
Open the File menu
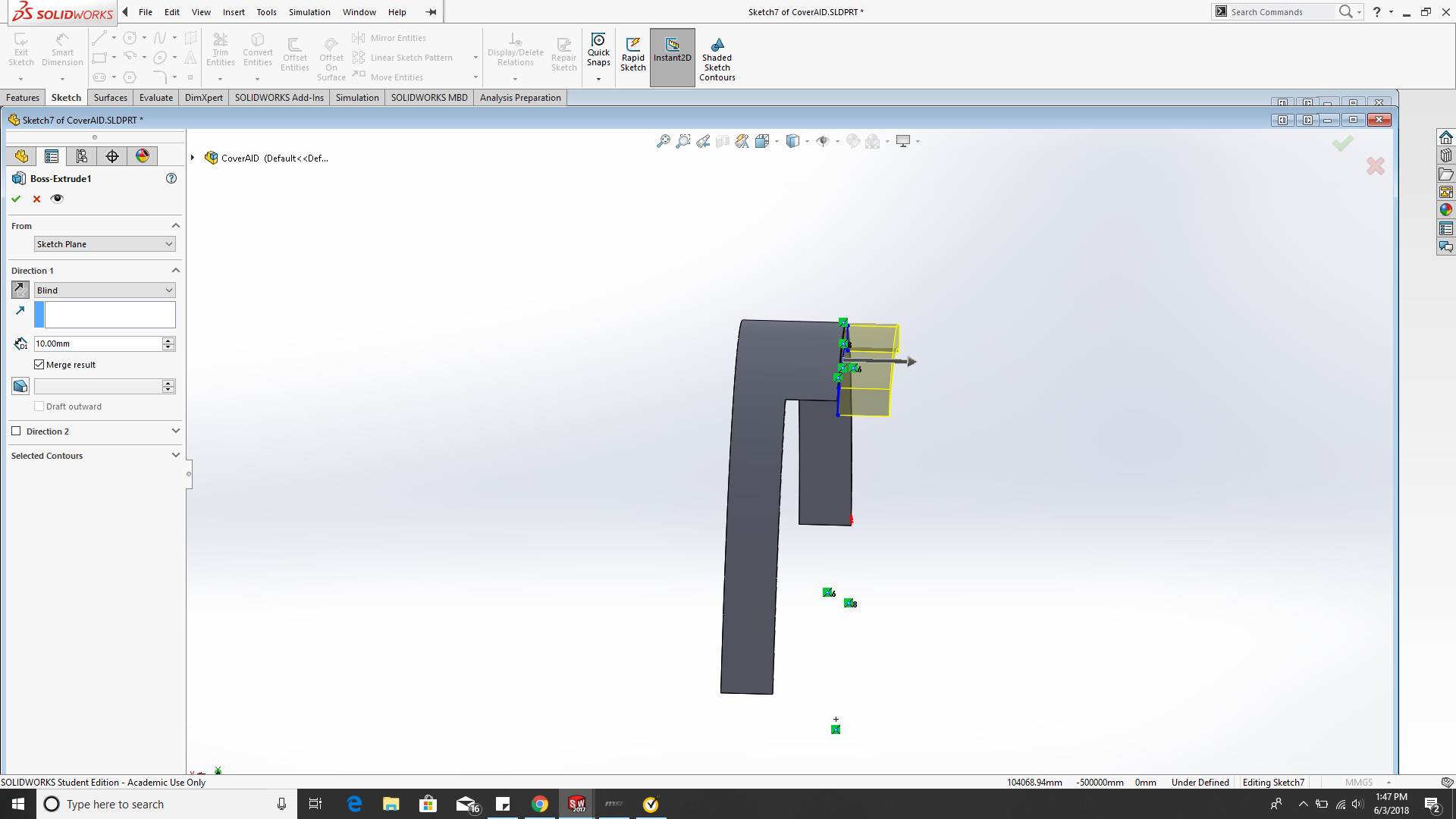point(146,12)
